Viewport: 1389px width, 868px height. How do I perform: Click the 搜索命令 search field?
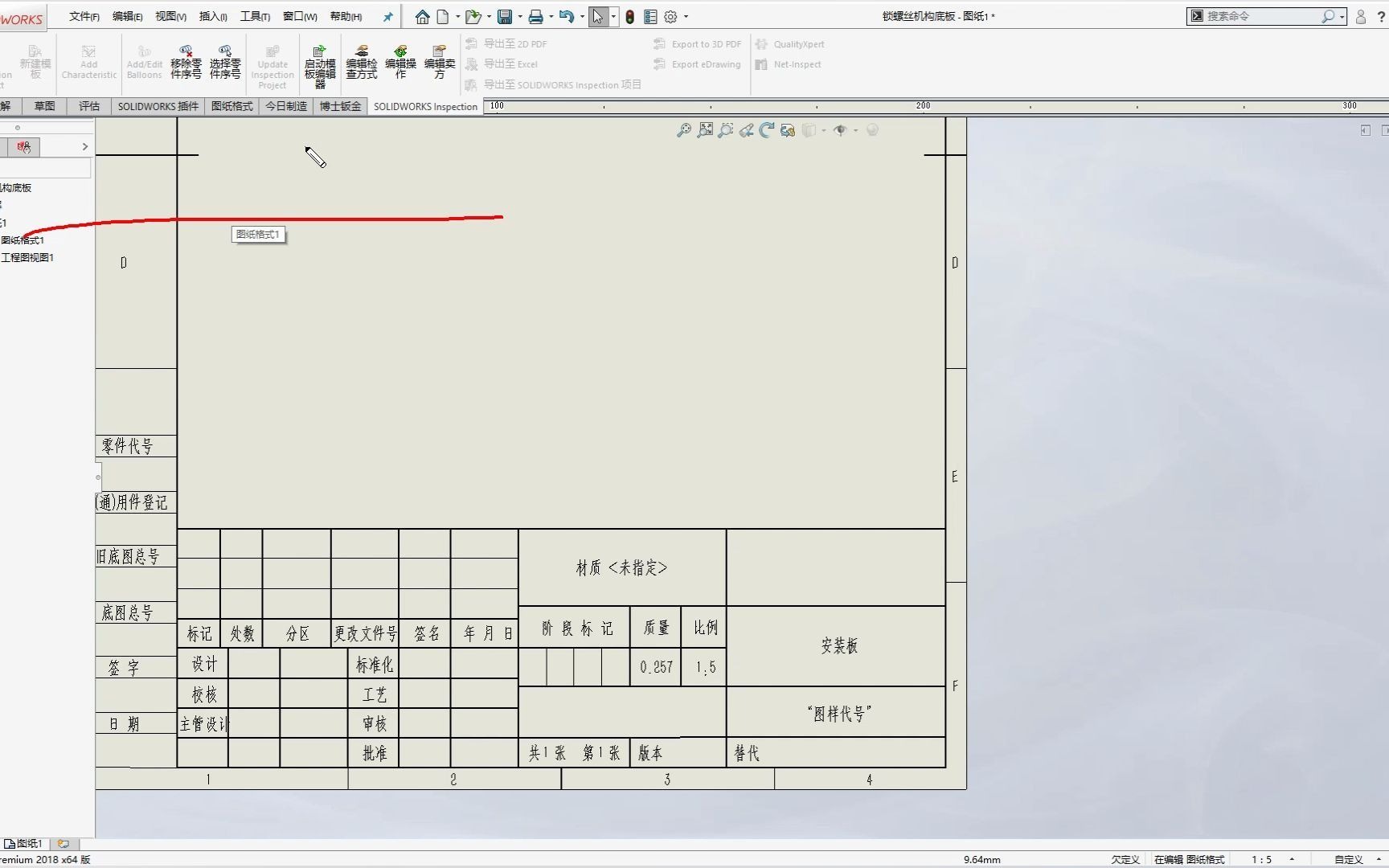(1262, 16)
